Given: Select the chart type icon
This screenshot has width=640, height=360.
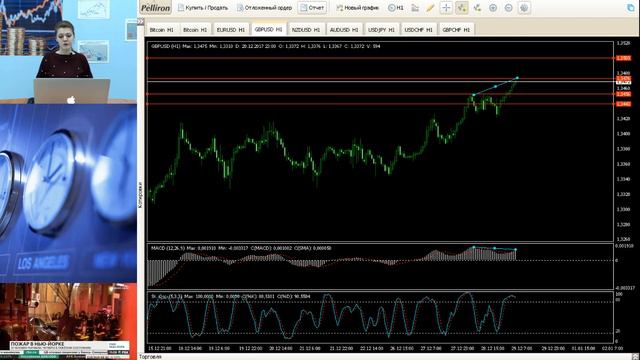Looking at the screenshot, I should tap(415, 8).
